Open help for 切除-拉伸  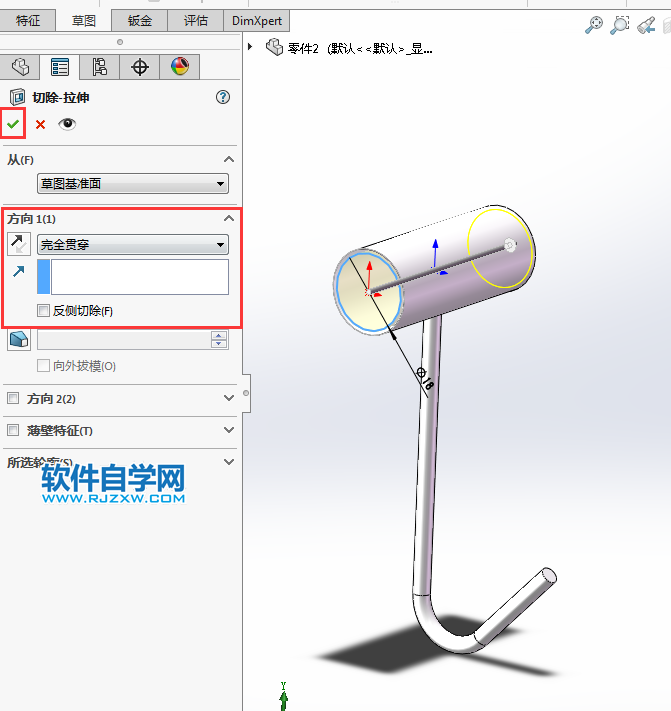[x=223, y=97]
